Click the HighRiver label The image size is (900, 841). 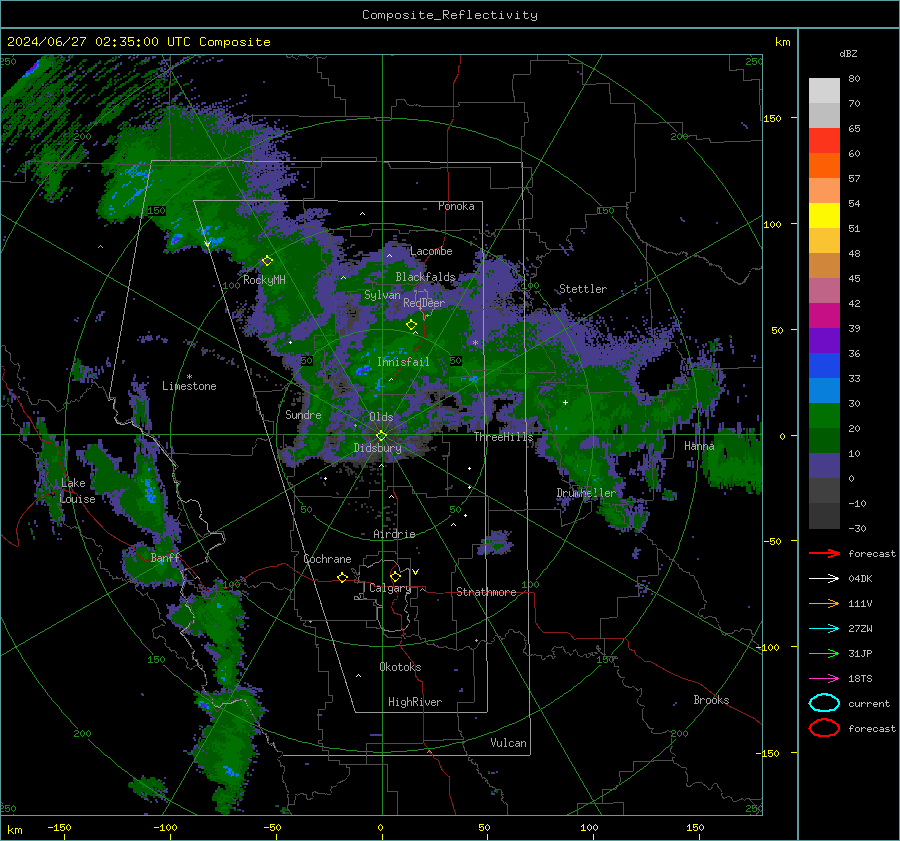pyautogui.click(x=415, y=702)
